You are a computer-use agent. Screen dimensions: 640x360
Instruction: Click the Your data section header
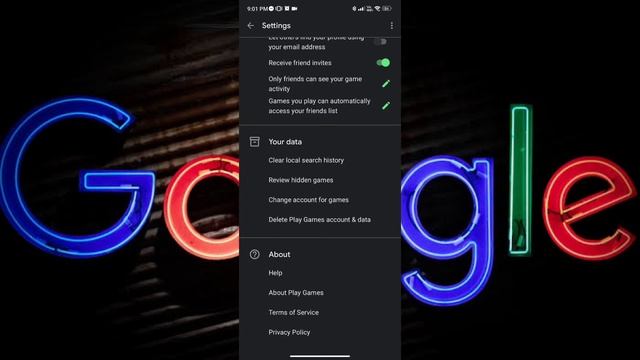pyautogui.click(x=285, y=142)
